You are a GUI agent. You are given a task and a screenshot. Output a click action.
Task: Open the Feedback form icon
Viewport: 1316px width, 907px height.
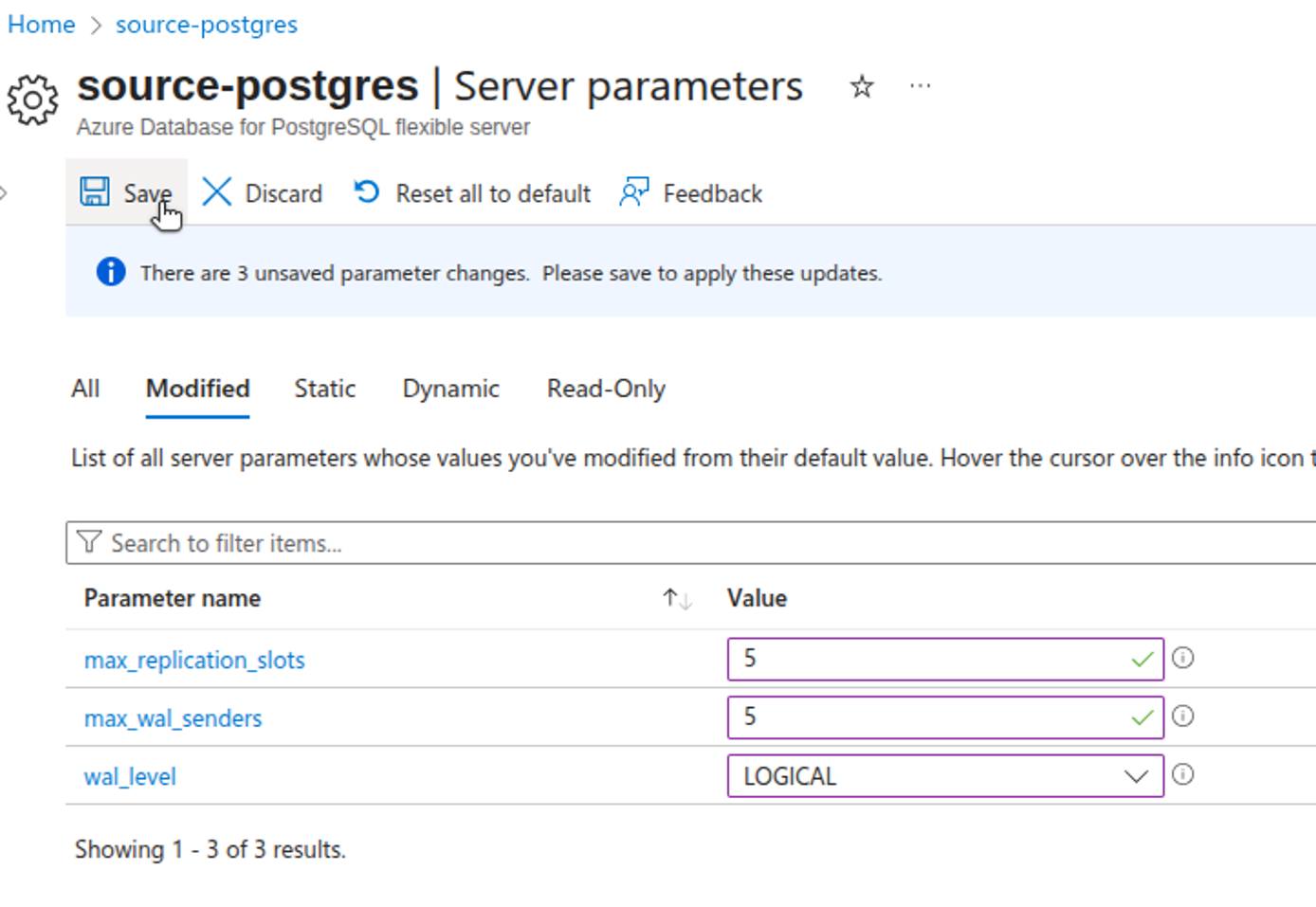tap(632, 191)
